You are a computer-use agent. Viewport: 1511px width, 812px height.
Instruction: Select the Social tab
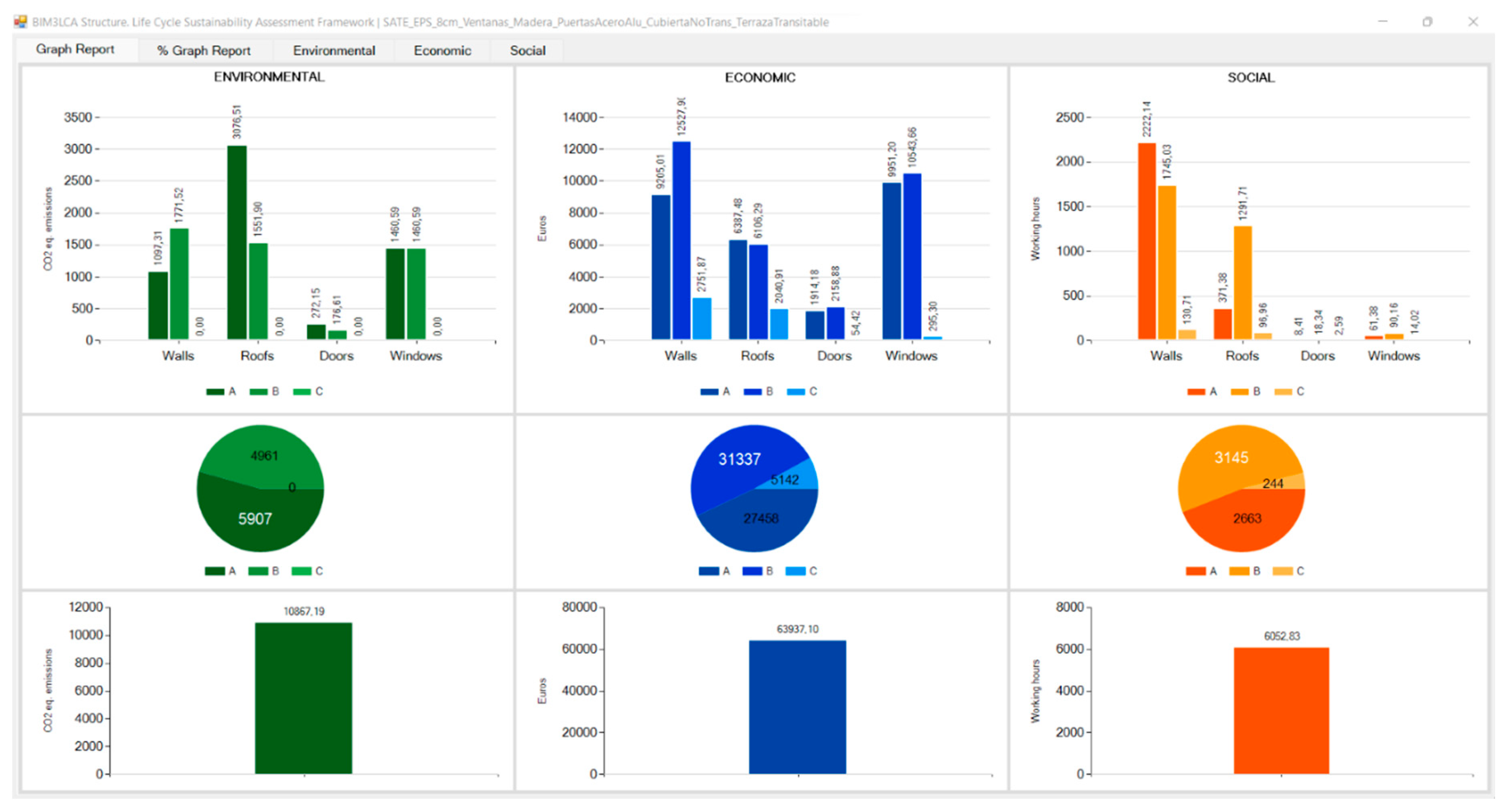click(x=527, y=50)
